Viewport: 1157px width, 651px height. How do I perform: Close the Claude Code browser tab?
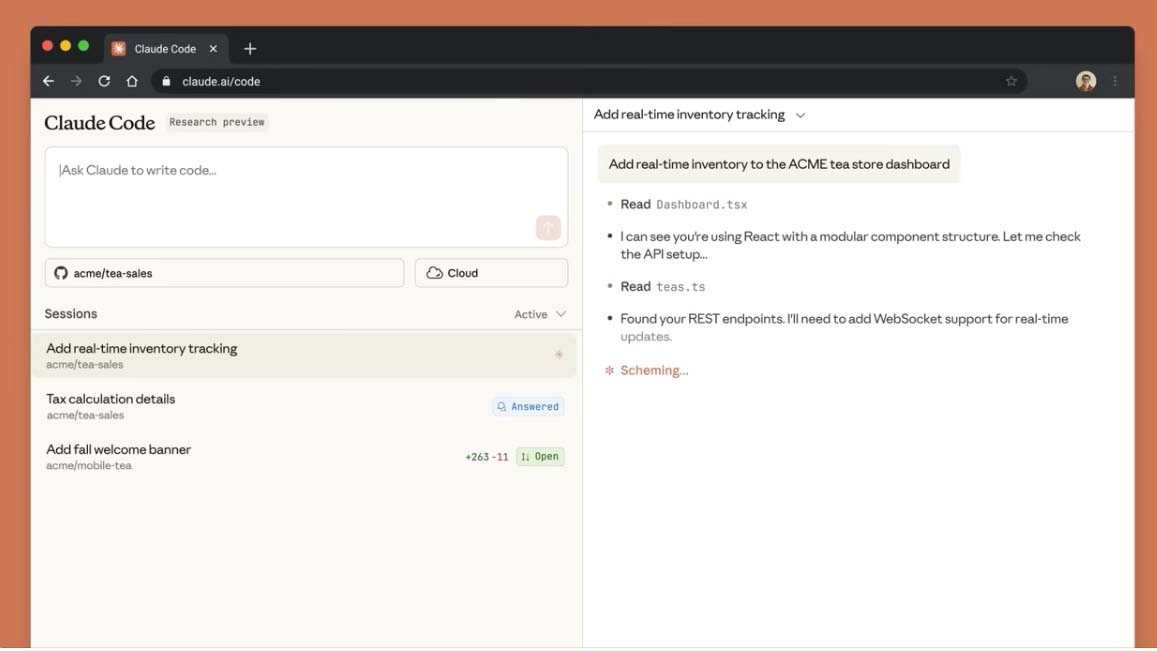(x=213, y=48)
